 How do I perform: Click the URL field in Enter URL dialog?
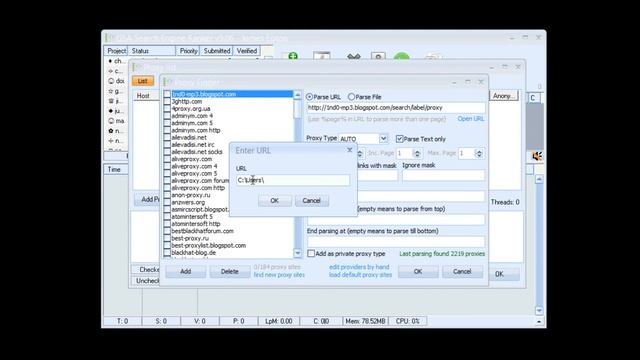[x=293, y=180]
